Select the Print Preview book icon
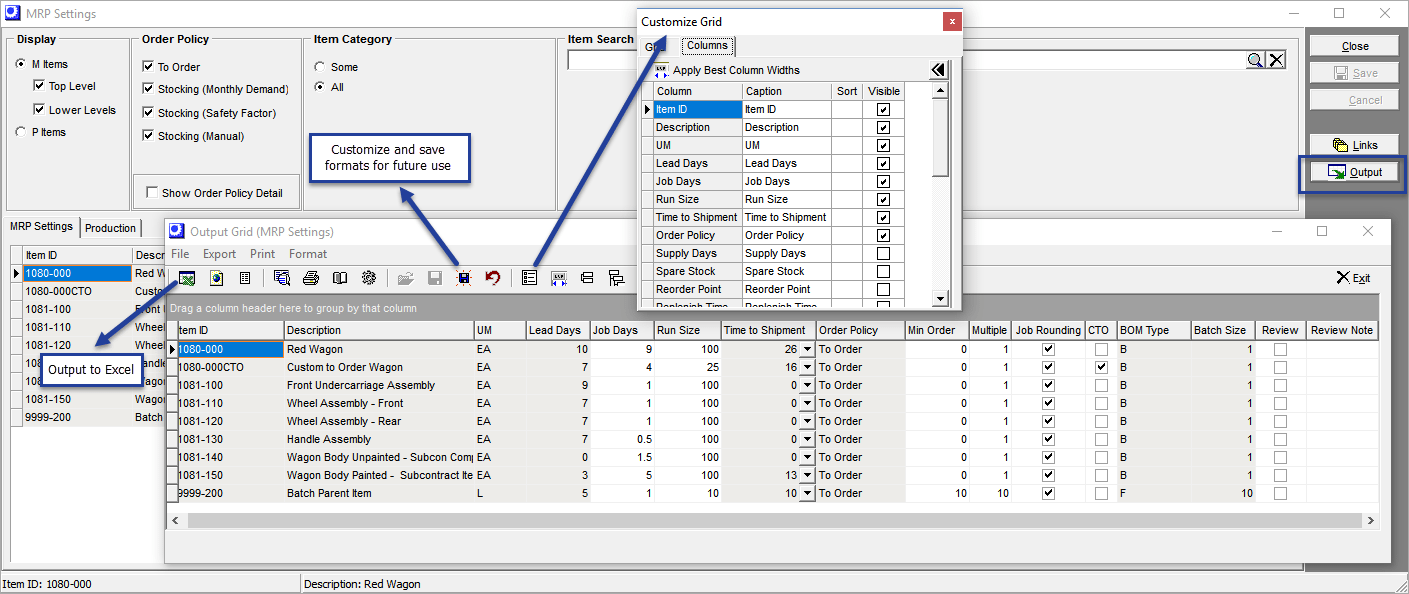 click(x=338, y=277)
